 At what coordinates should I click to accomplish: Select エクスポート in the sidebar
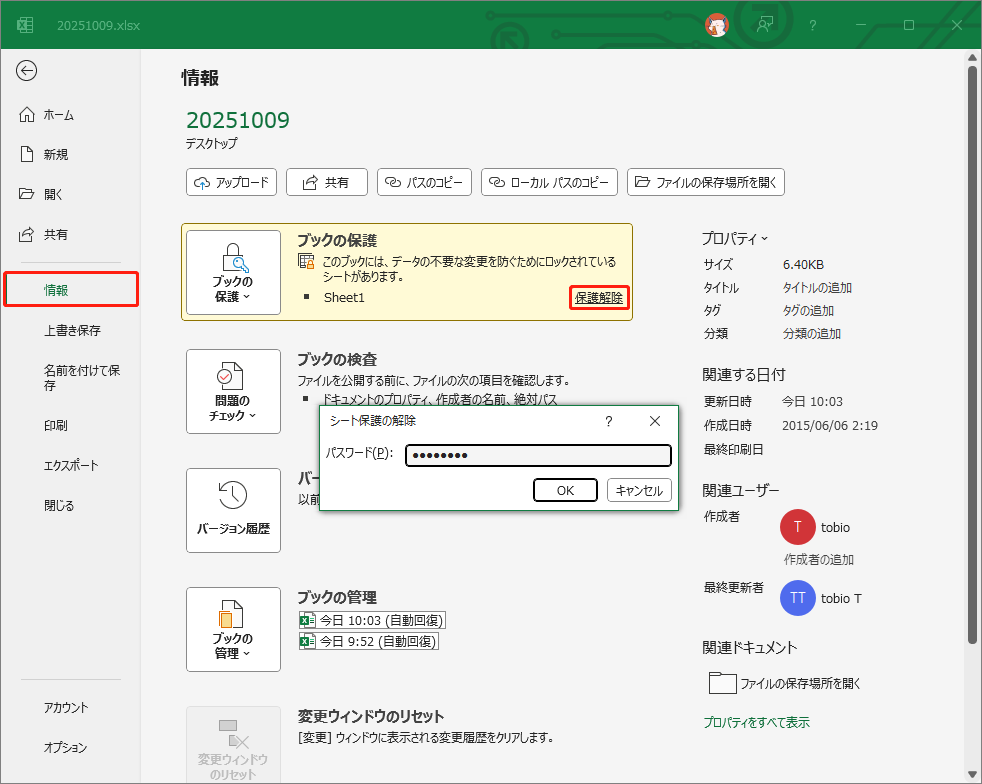71,465
